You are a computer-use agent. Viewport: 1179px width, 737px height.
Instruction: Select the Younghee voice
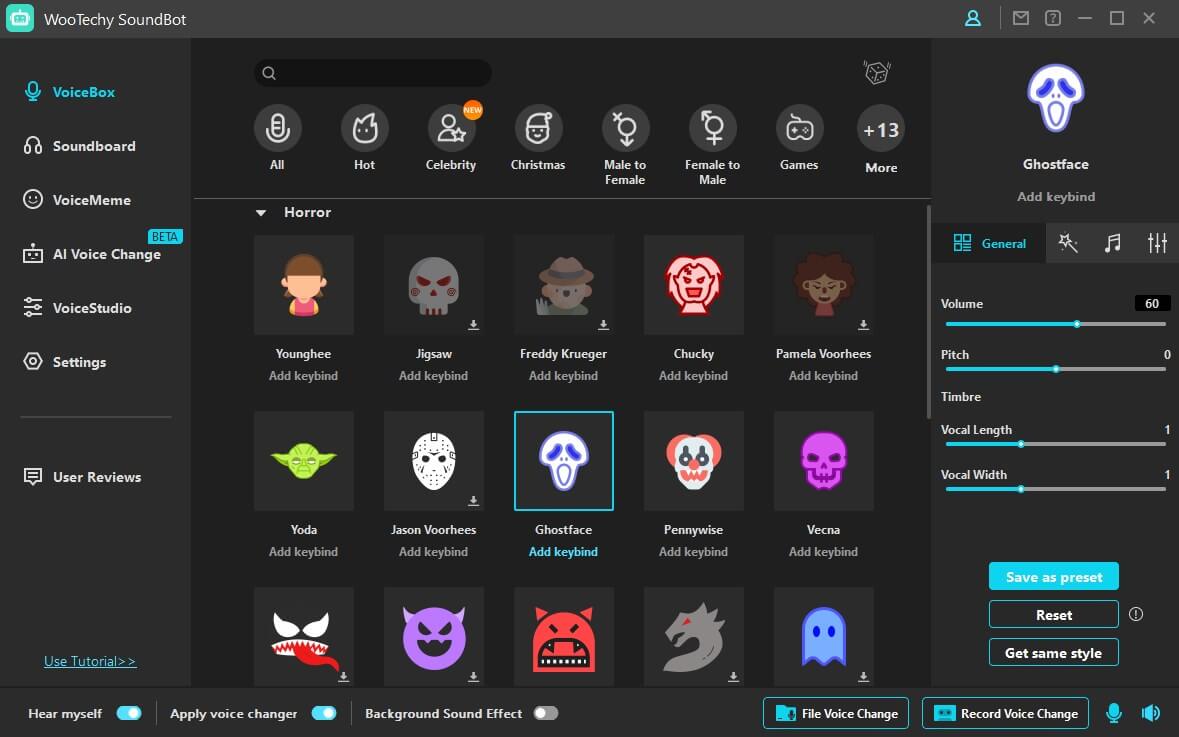[x=304, y=285]
